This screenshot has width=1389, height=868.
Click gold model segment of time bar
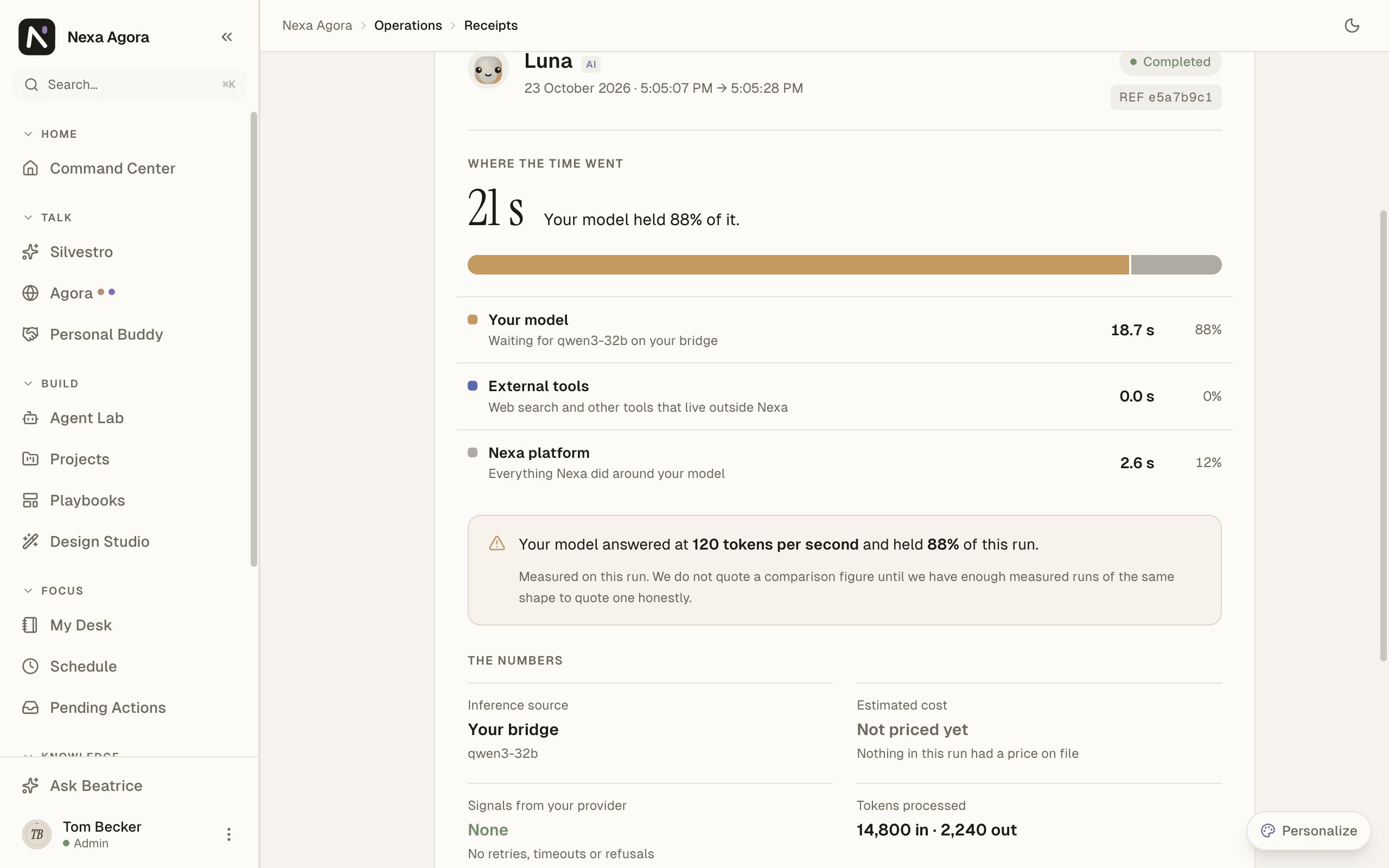[x=798, y=265]
